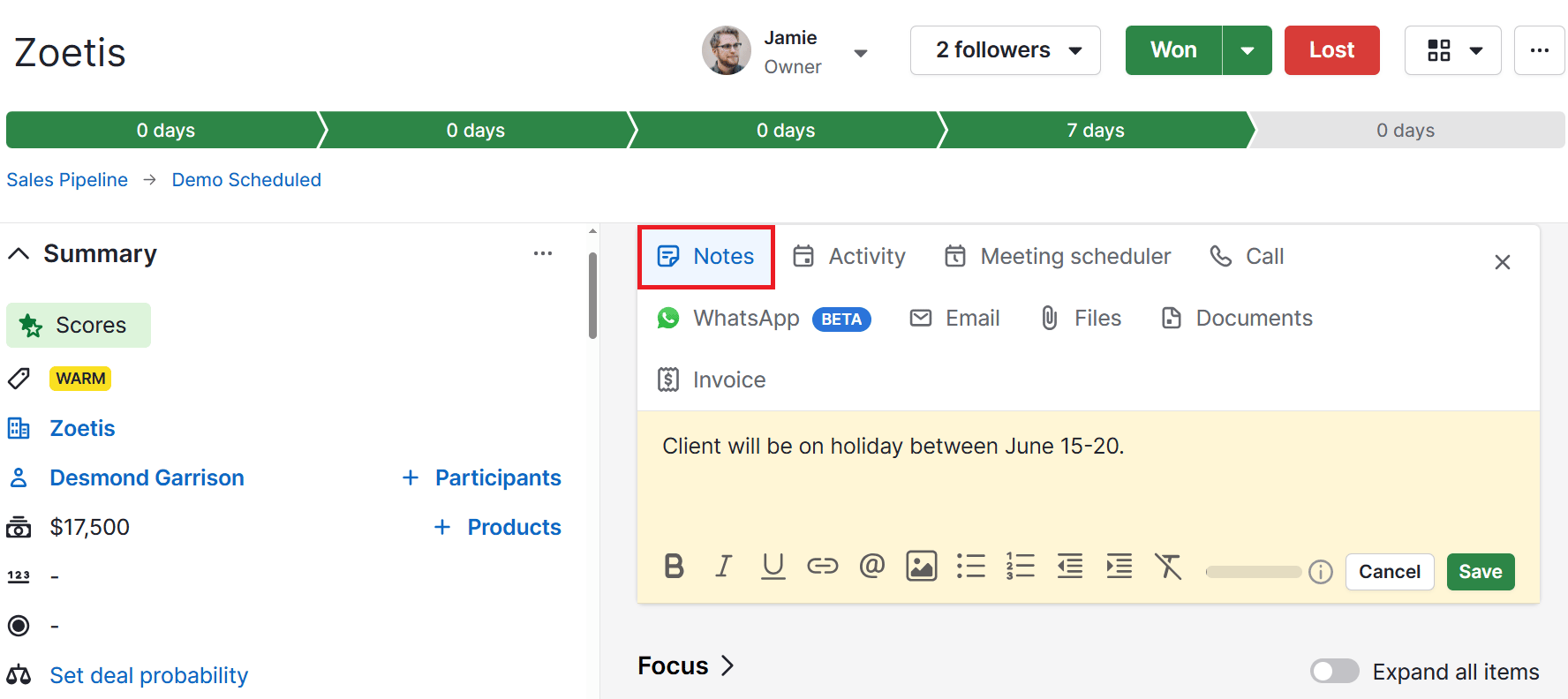Cancel the note editing
Viewport: 1568px width, 699px height.
tap(1390, 572)
